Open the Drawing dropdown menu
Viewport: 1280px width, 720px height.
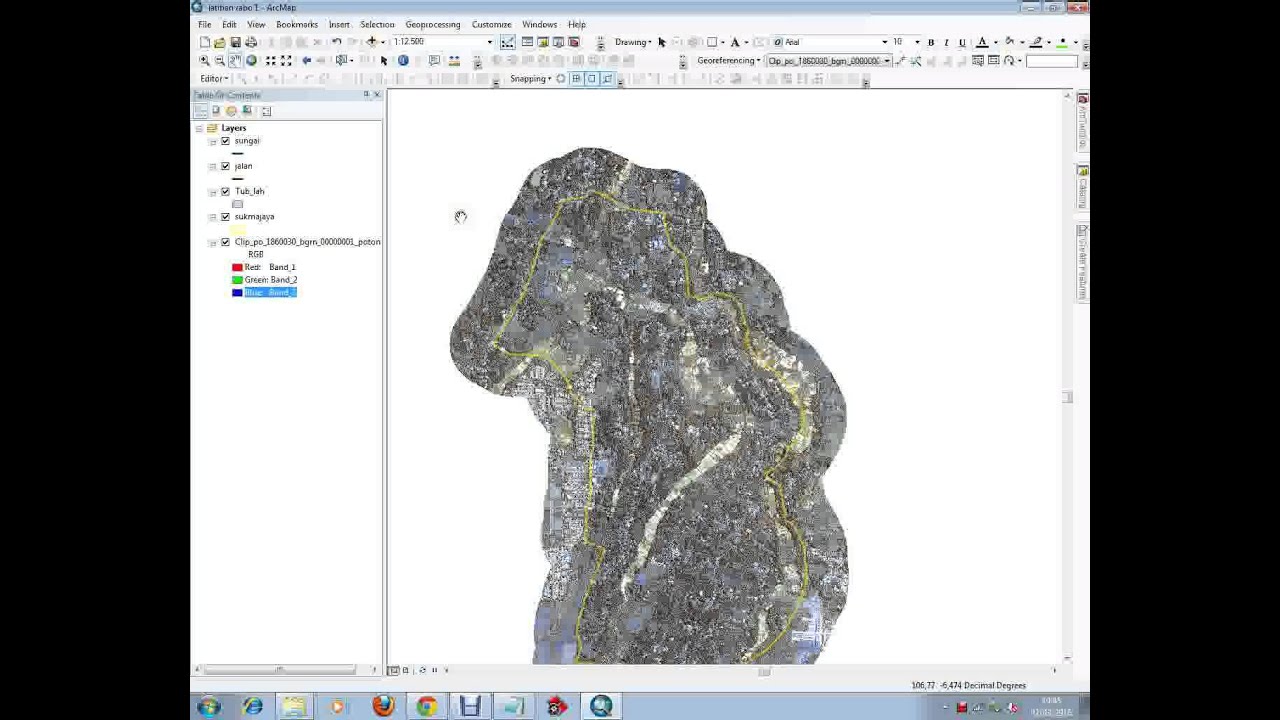click(633, 42)
